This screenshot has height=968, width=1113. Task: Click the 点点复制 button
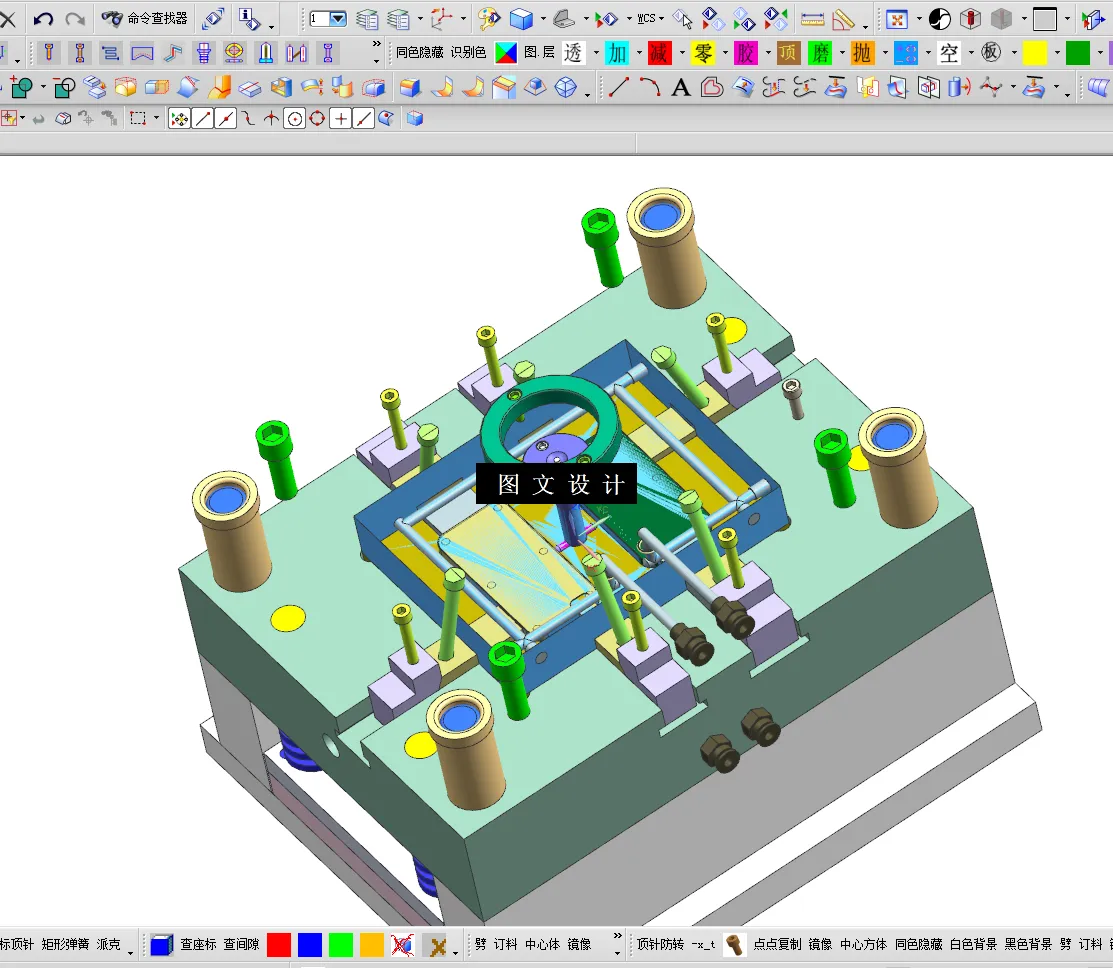(x=777, y=944)
